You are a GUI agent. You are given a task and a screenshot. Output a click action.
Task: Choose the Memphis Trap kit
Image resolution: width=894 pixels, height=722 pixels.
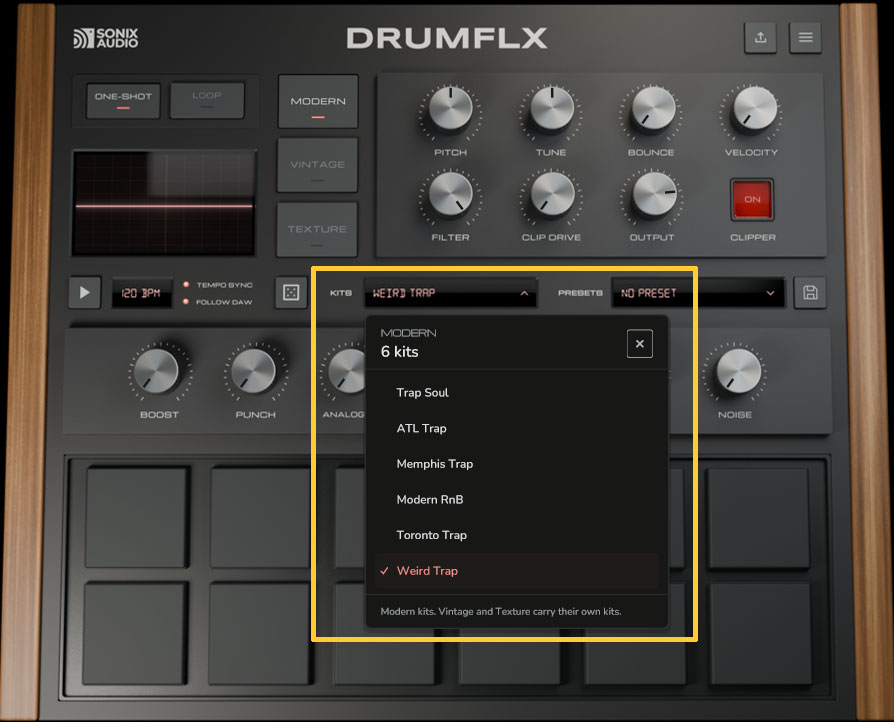coord(517,464)
